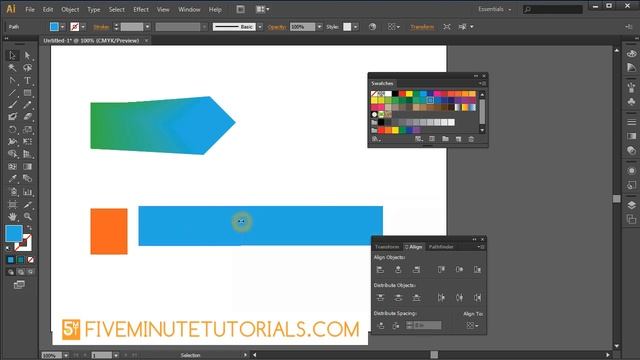
Task: Pick the Rectangle tool
Action: (27, 93)
